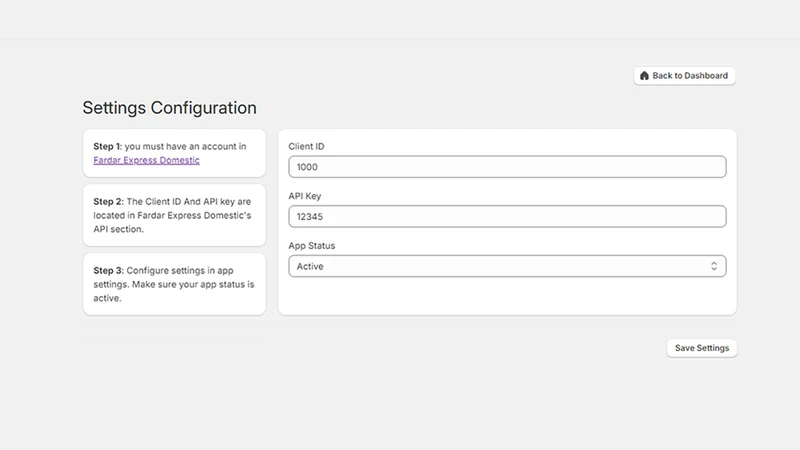Screen dimensions: 800x450
Task: Click the Step 2 instruction card text
Action: coord(172,215)
